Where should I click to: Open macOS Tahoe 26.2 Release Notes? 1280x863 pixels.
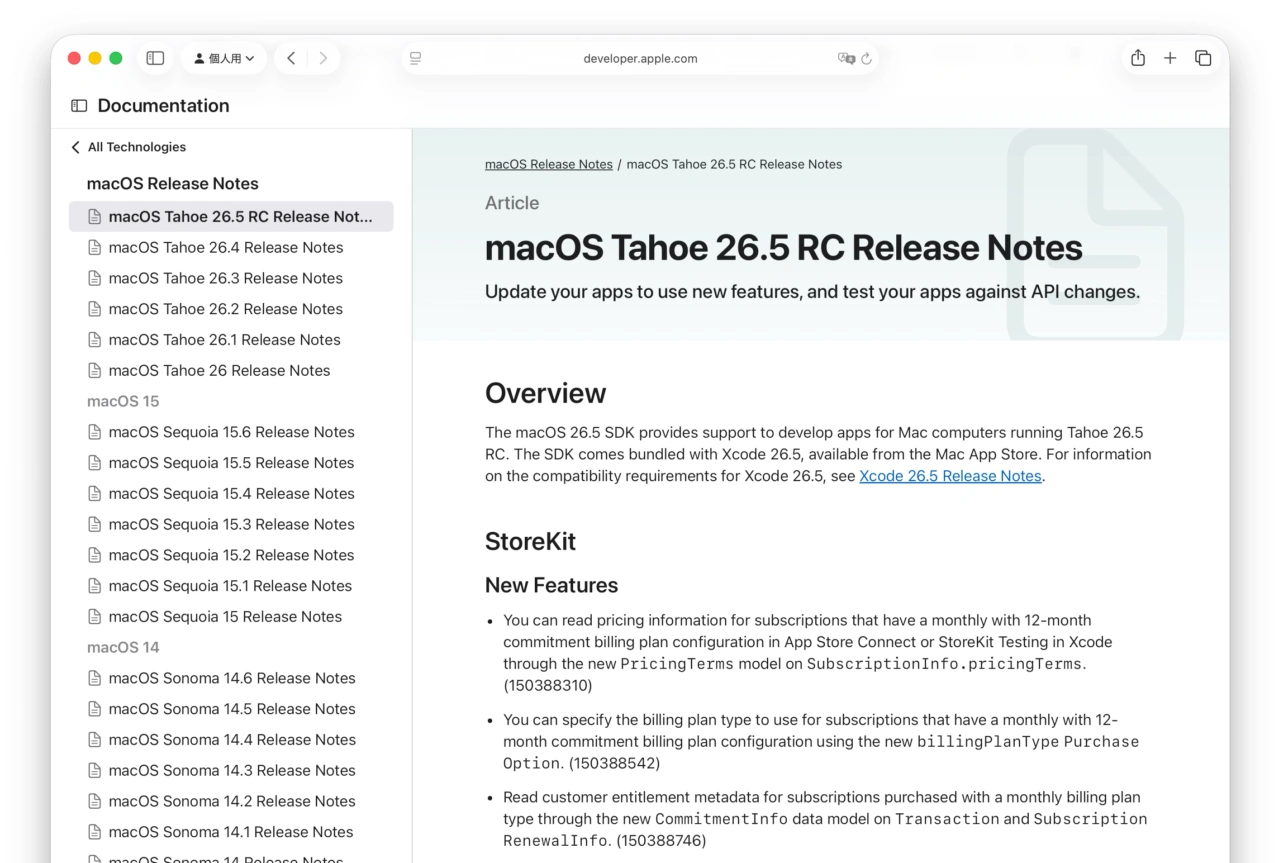coord(226,309)
